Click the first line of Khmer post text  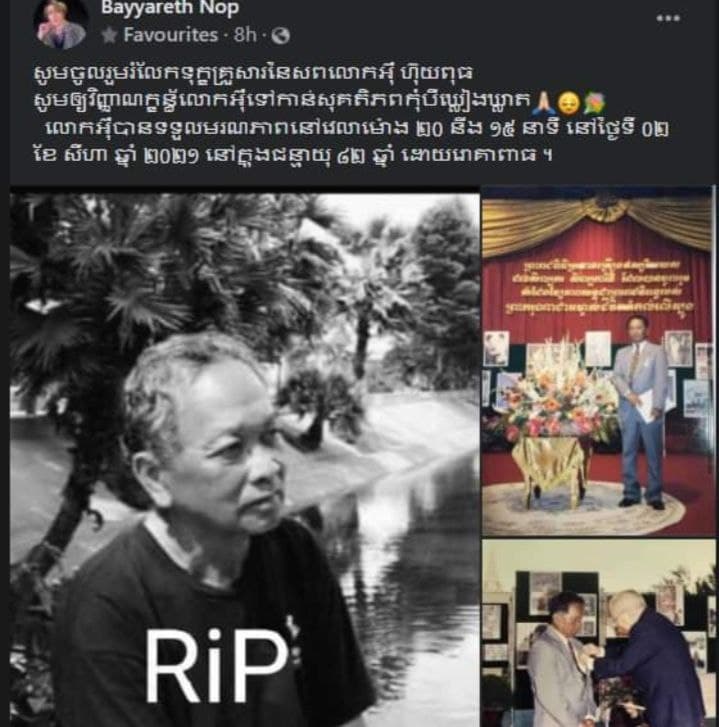[x=253, y=74]
